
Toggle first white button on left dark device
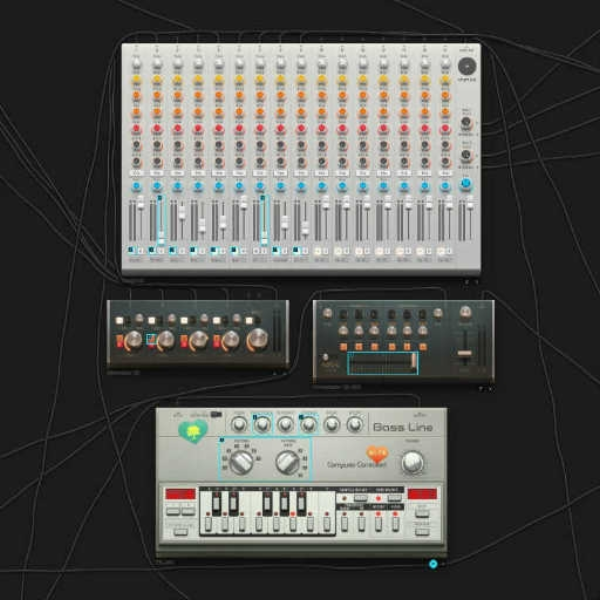click(x=119, y=320)
